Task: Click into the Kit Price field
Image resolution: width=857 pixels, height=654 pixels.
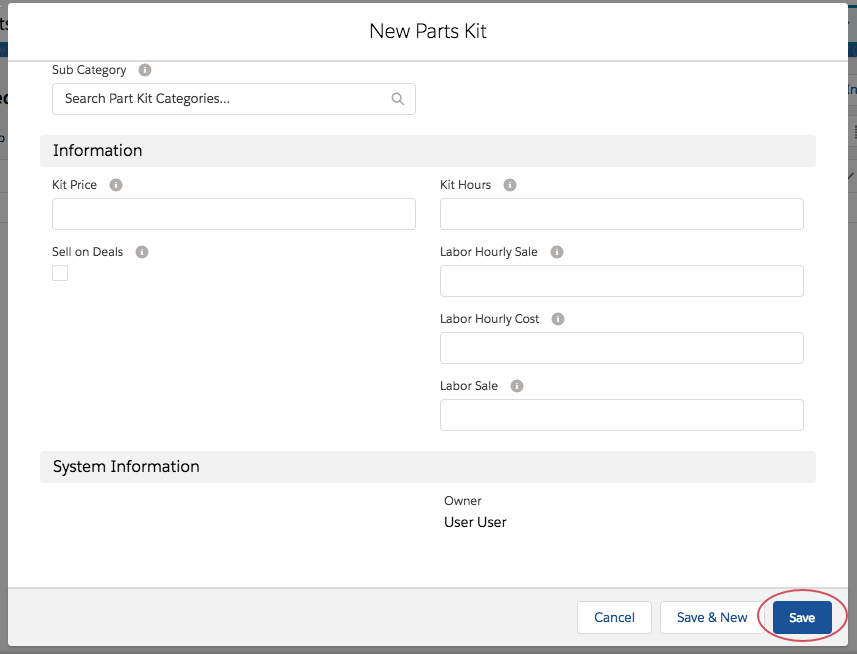Action: click(234, 214)
